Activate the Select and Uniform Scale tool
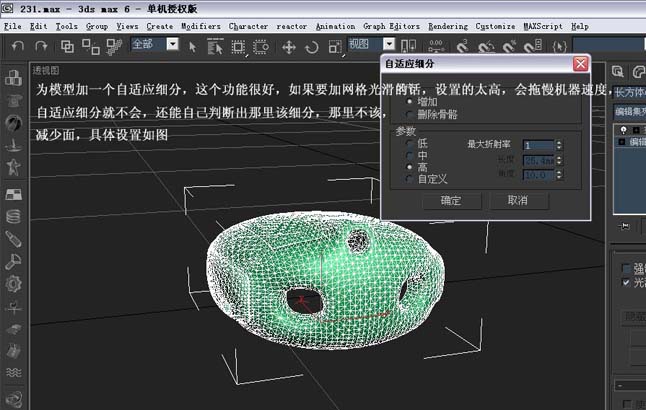646x410 pixels. (x=335, y=47)
